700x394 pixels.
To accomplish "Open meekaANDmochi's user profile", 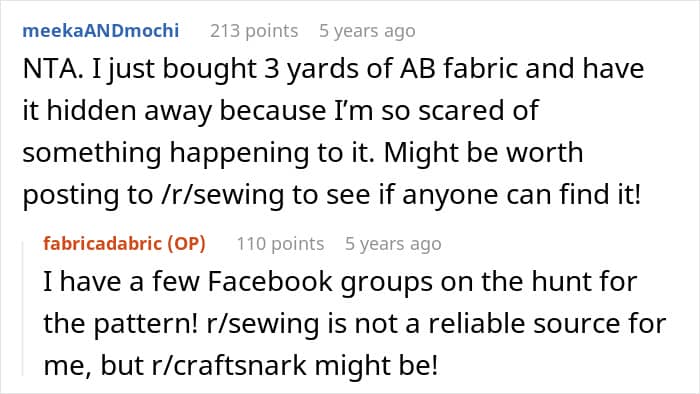I will (x=100, y=31).
